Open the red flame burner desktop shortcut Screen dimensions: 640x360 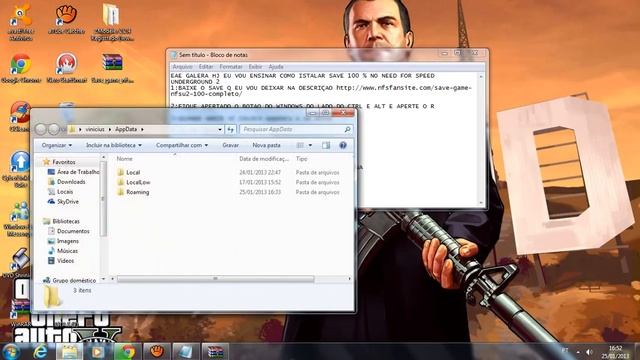pyautogui.click(x=67, y=68)
